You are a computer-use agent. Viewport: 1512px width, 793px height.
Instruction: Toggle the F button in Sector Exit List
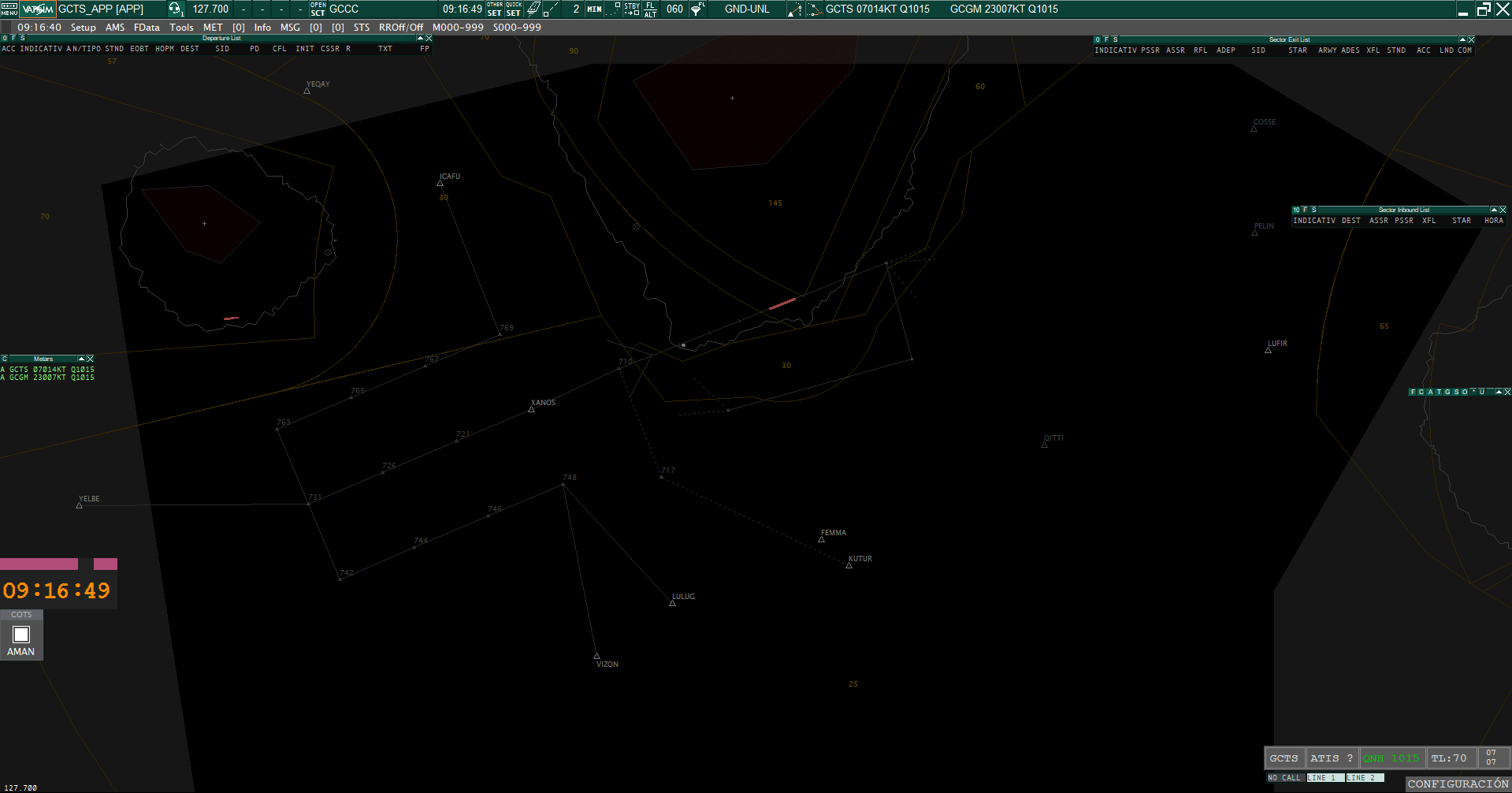(x=1106, y=39)
